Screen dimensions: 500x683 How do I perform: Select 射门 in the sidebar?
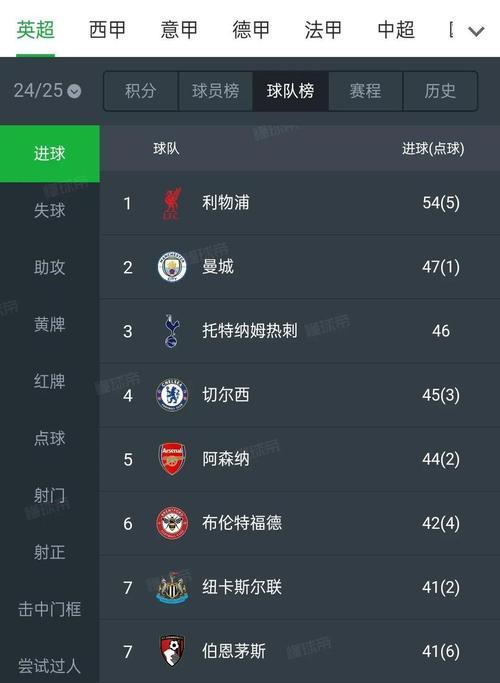click(x=50, y=495)
